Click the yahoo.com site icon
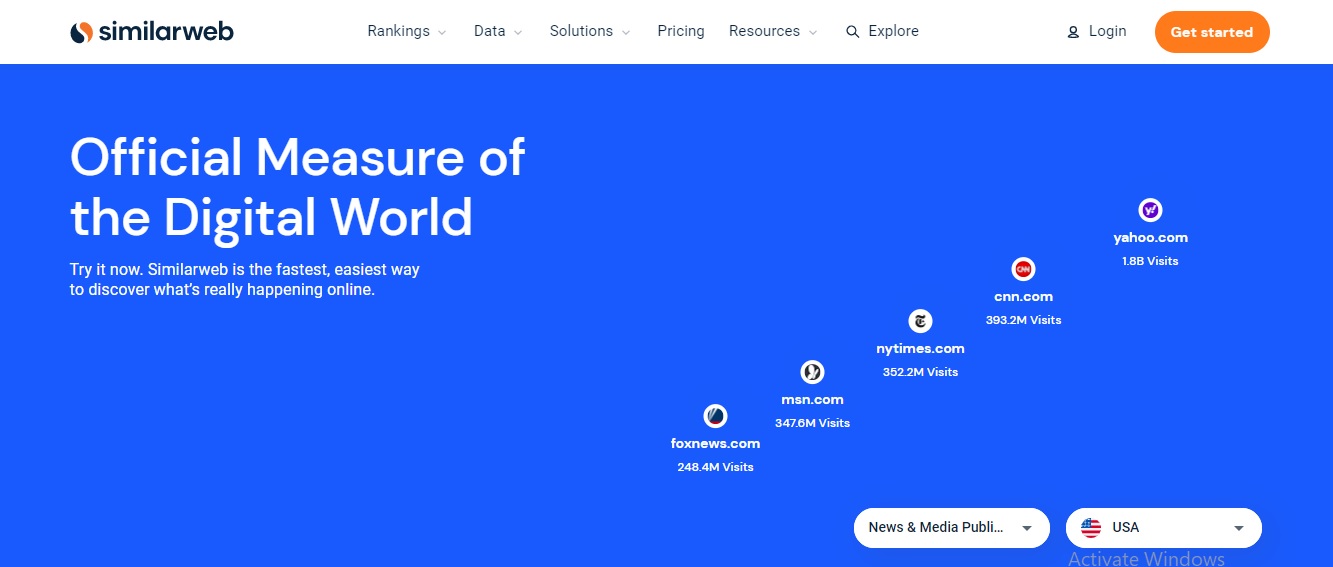This screenshot has width=1333, height=567. [1151, 210]
